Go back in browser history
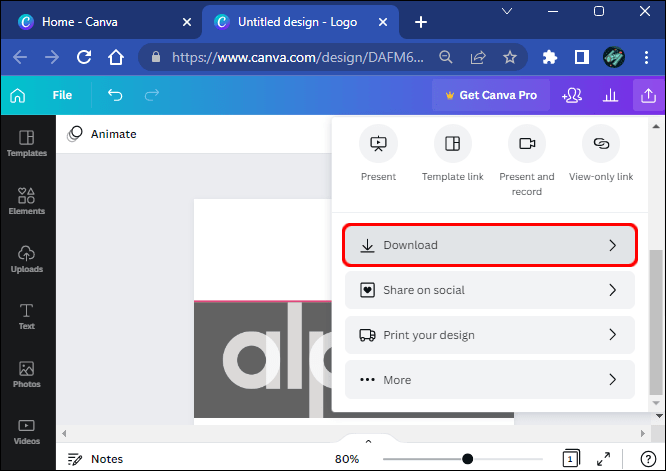Image resolution: width=666 pixels, height=471 pixels. pos(20,57)
